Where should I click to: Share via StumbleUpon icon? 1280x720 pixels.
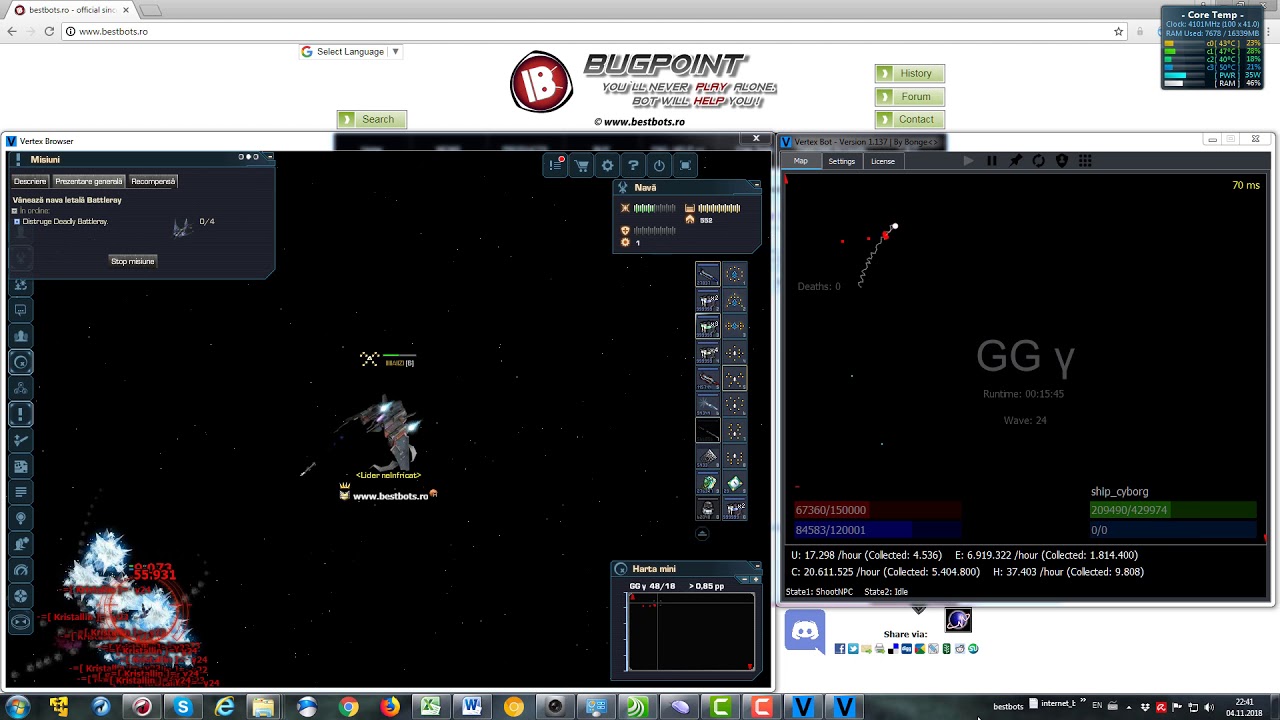coord(973,649)
